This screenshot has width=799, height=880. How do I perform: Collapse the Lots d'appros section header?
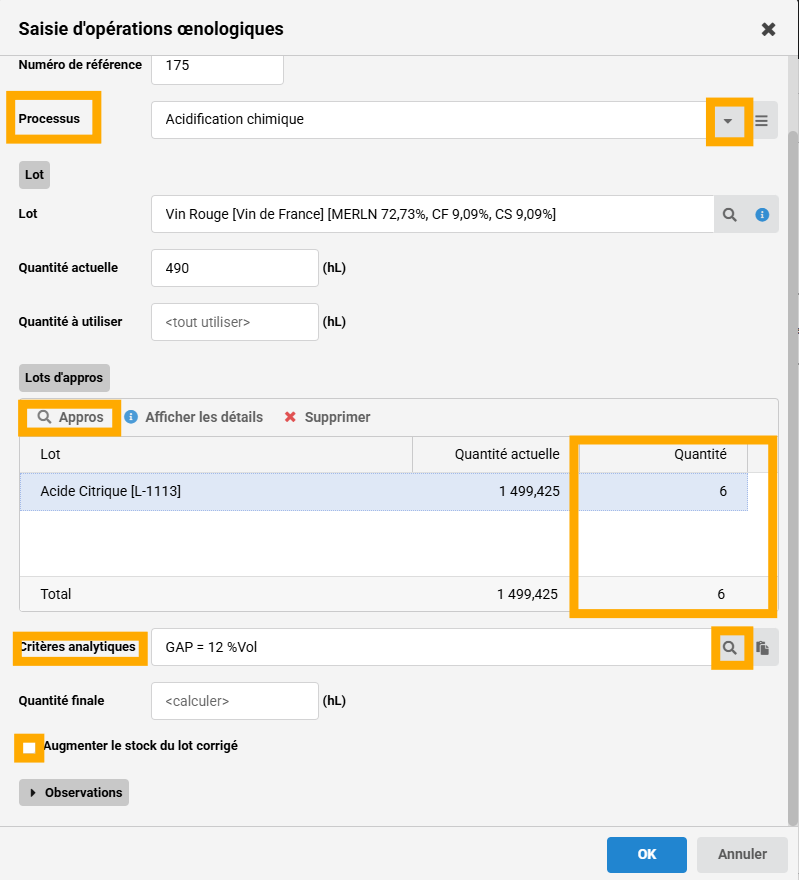tap(64, 377)
